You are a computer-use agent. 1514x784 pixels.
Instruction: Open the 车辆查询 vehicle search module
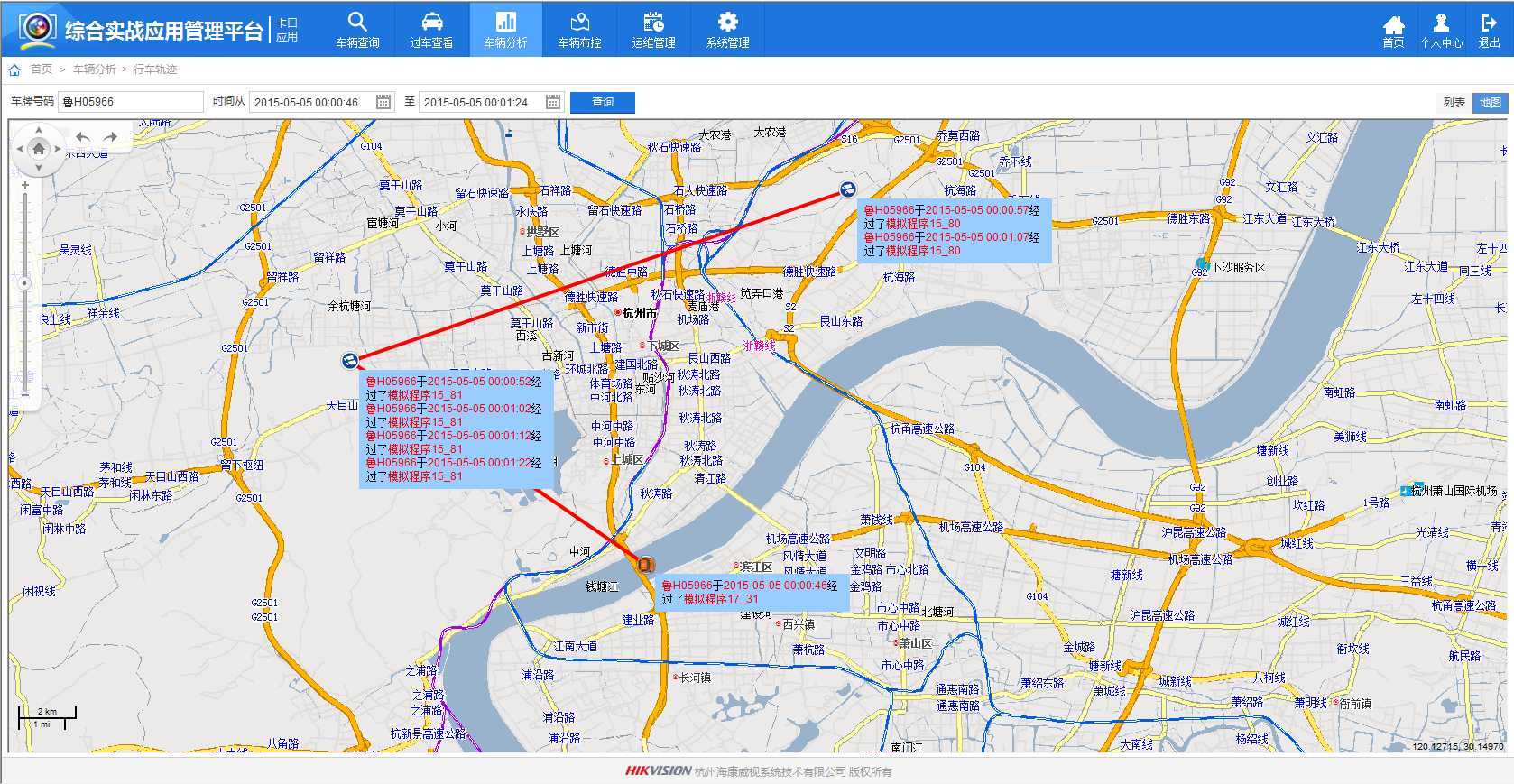pyautogui.click(x=357, y=29)
